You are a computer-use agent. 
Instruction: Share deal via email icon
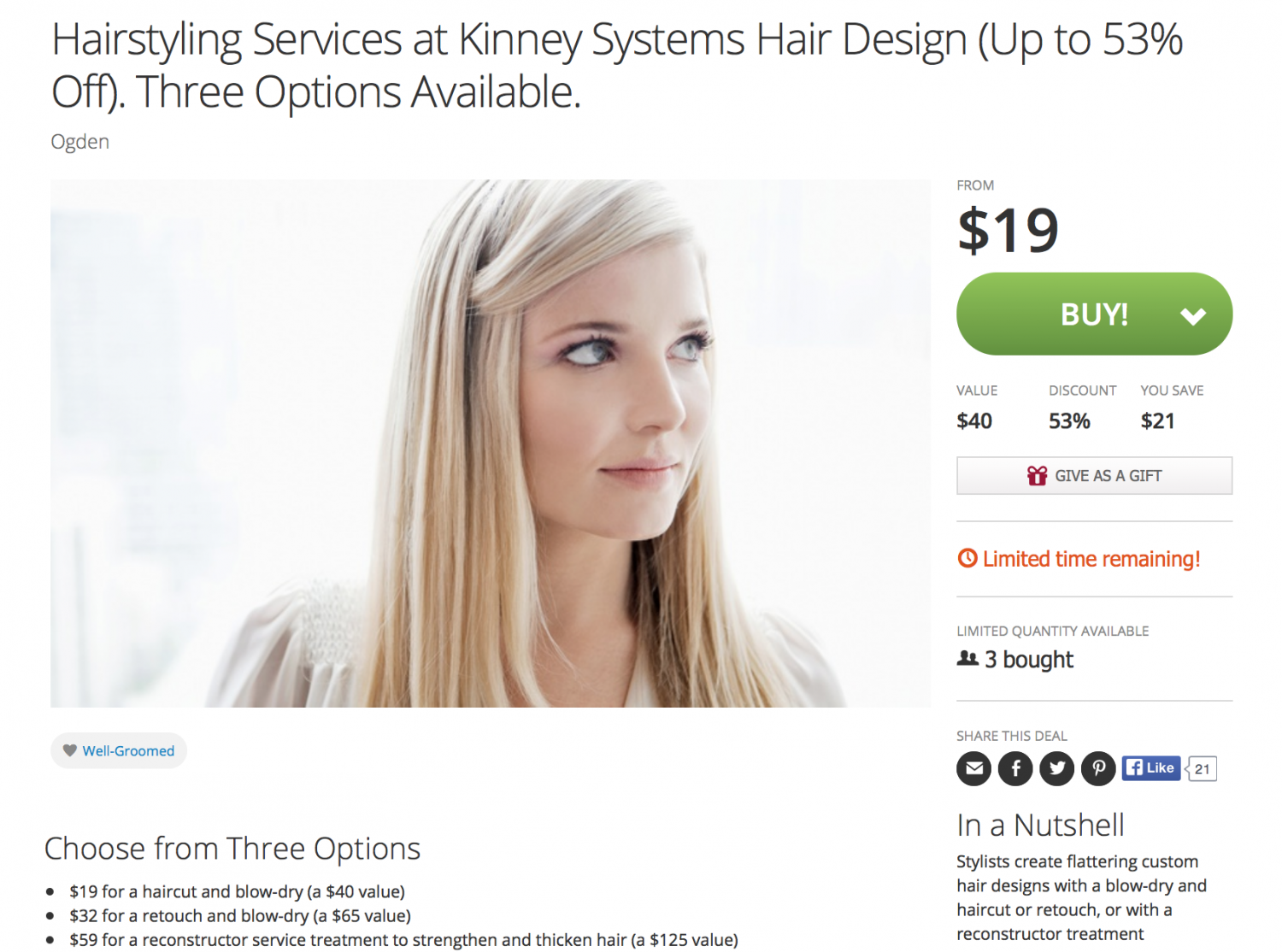[973, 768]
